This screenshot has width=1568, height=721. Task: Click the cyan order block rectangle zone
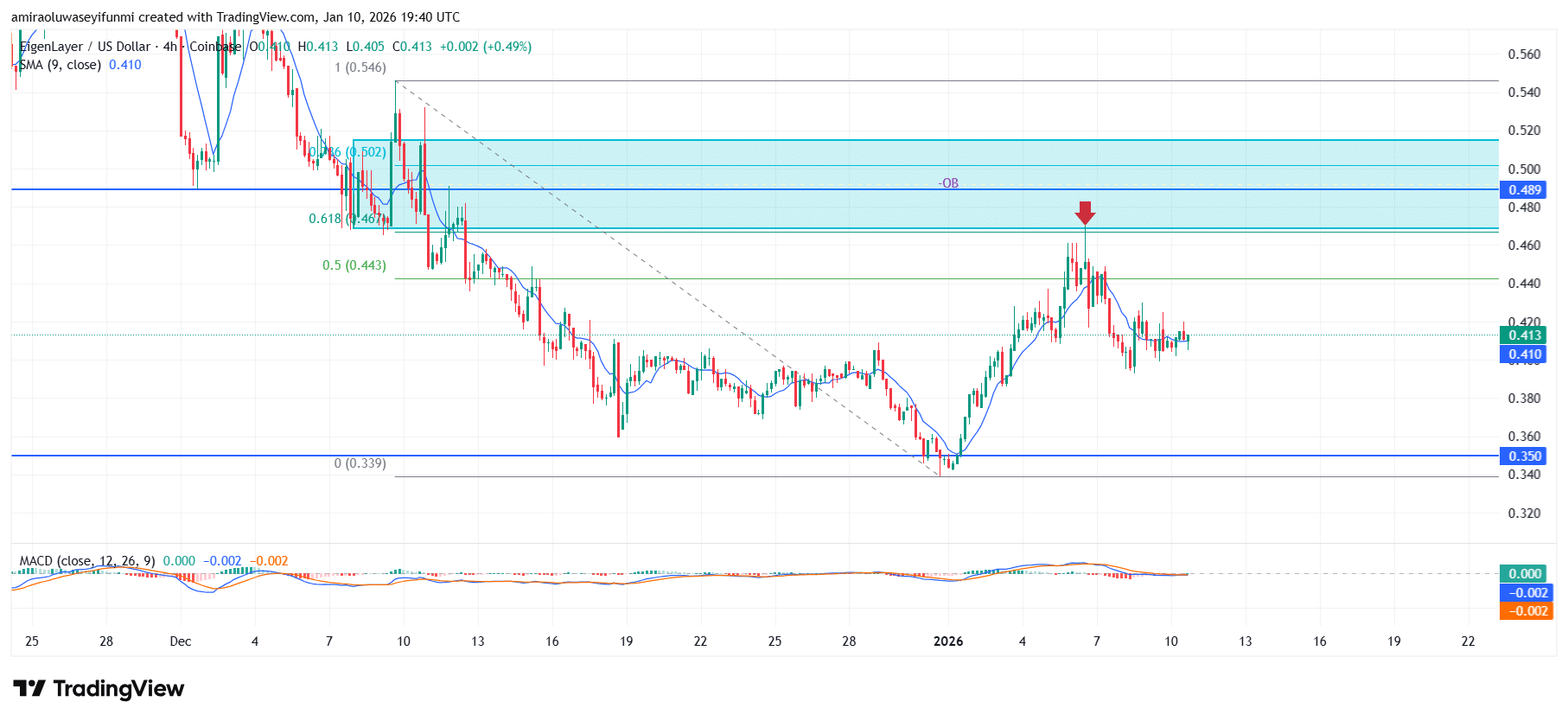pyautogui.click(x=926, y=184)
